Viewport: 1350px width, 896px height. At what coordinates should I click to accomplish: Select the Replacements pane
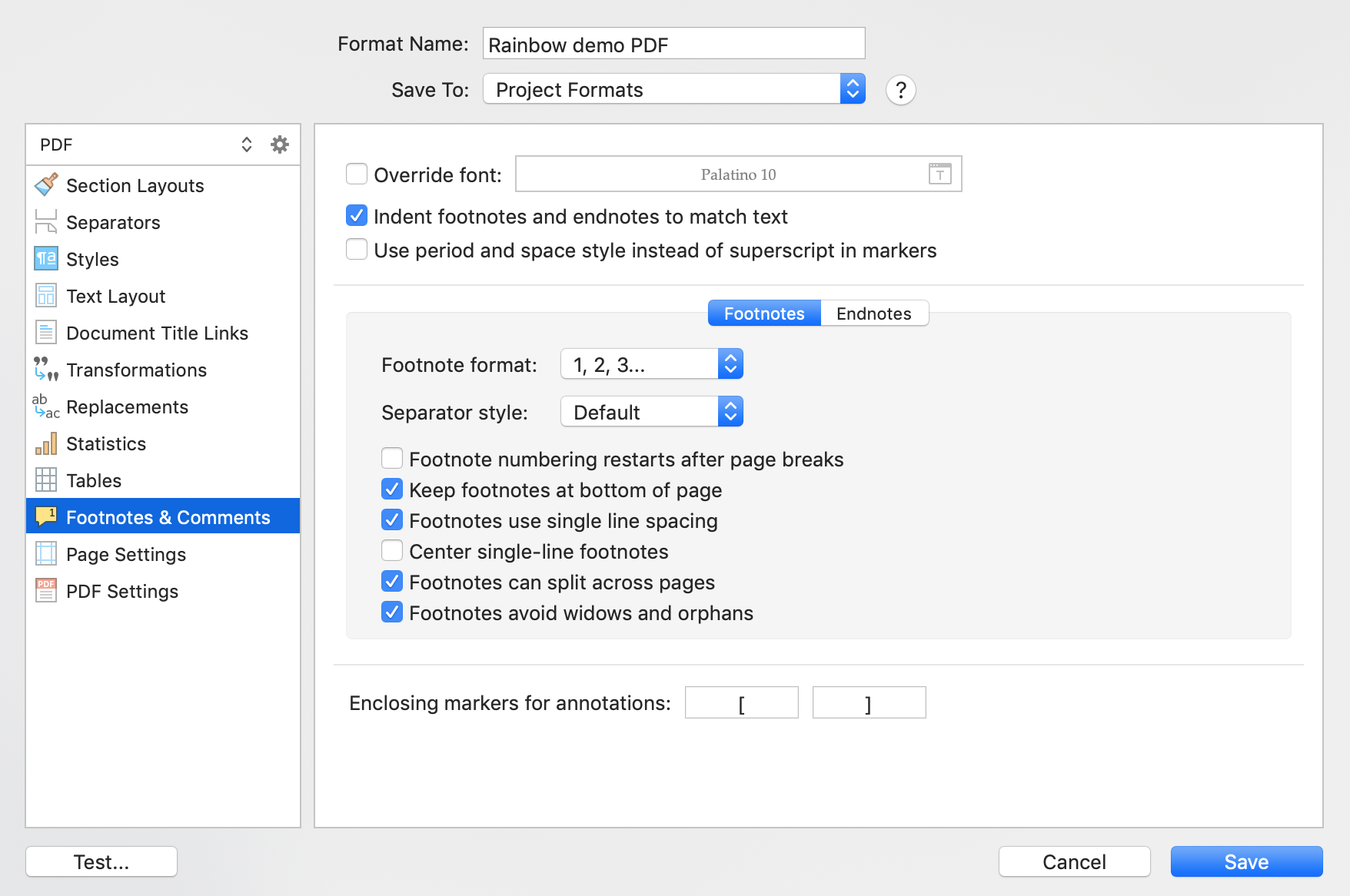point(163,407)
